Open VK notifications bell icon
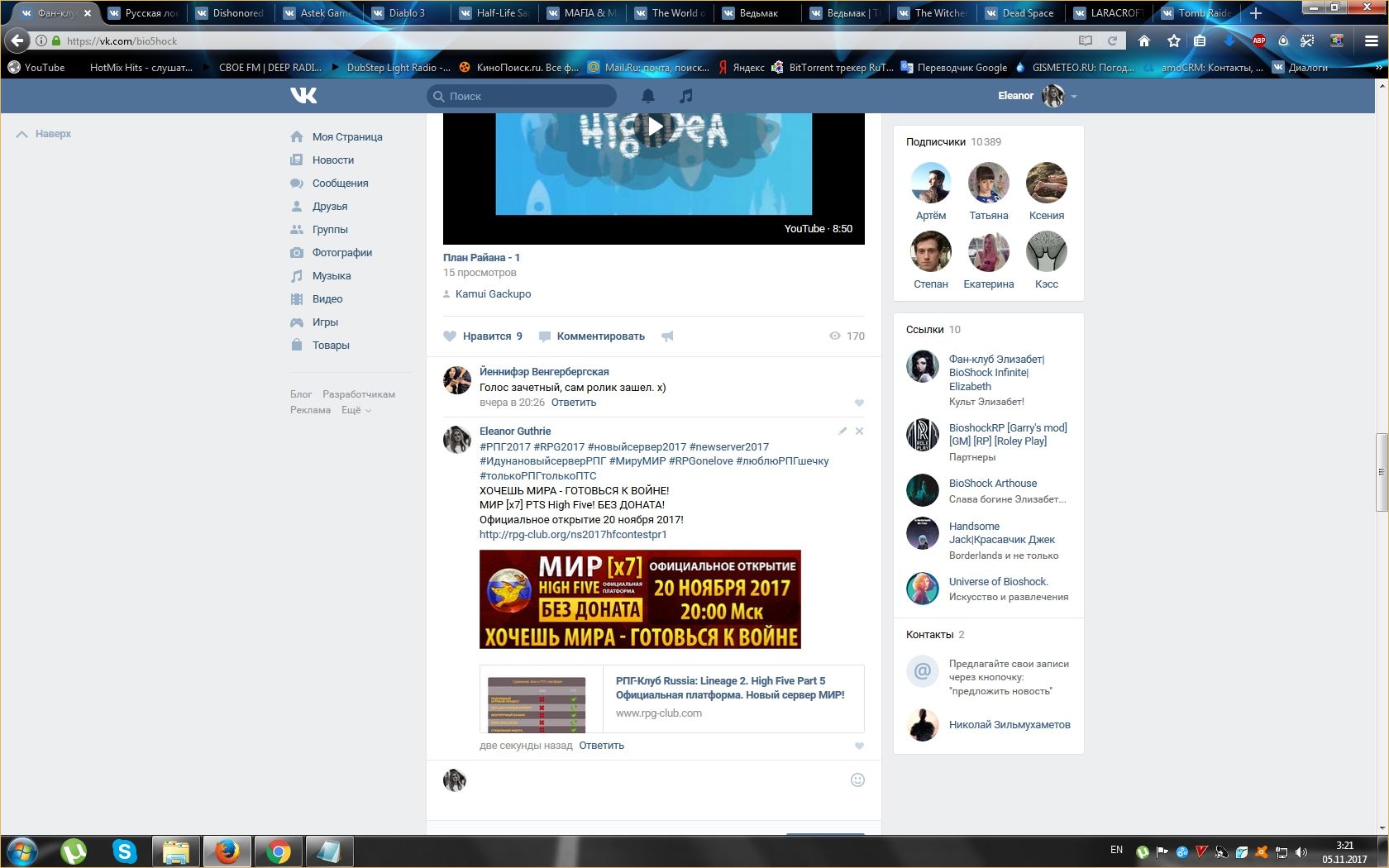 pyautogui.click(x=648, y=96)
